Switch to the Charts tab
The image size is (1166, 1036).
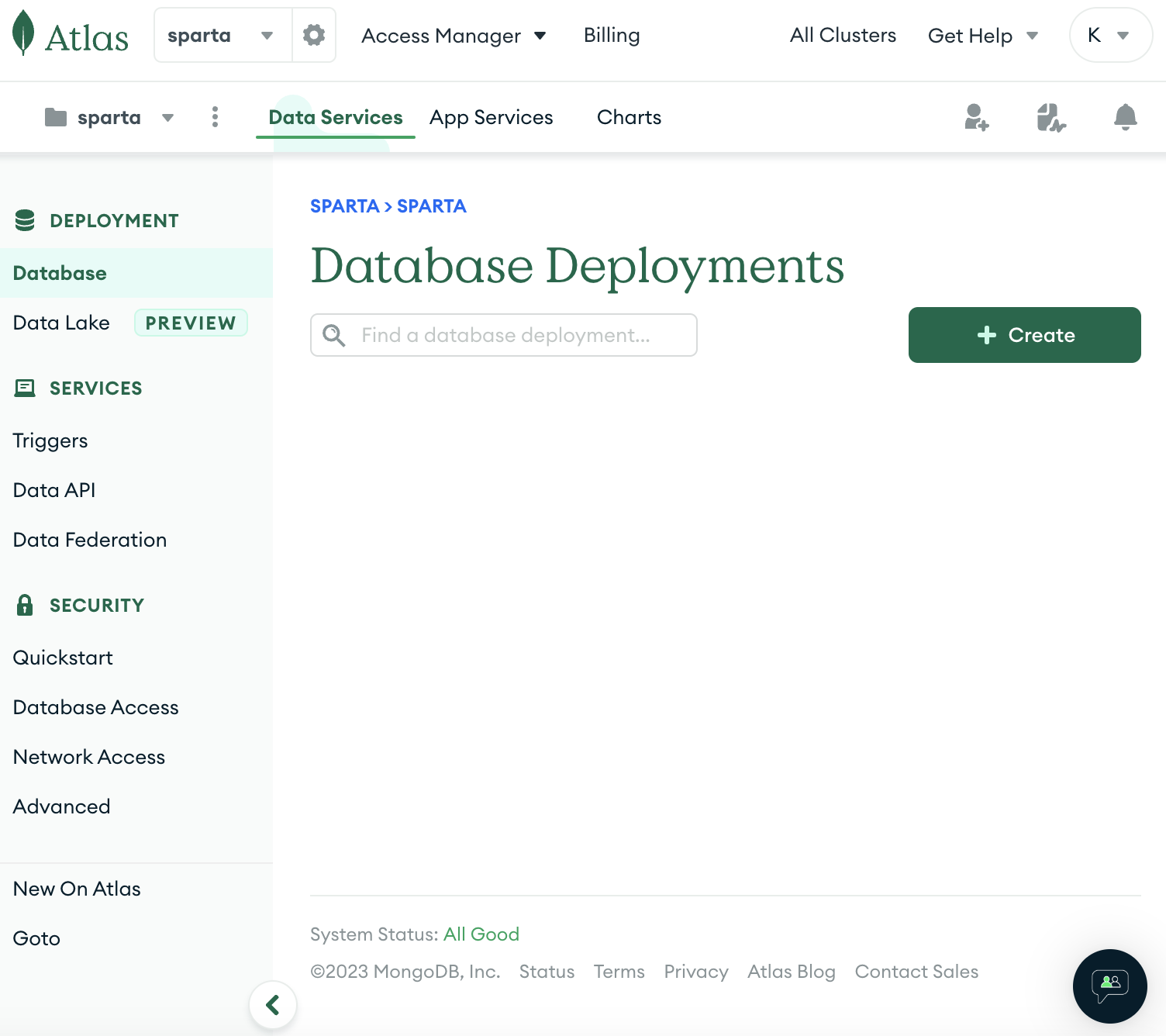(x=630, y=117)
